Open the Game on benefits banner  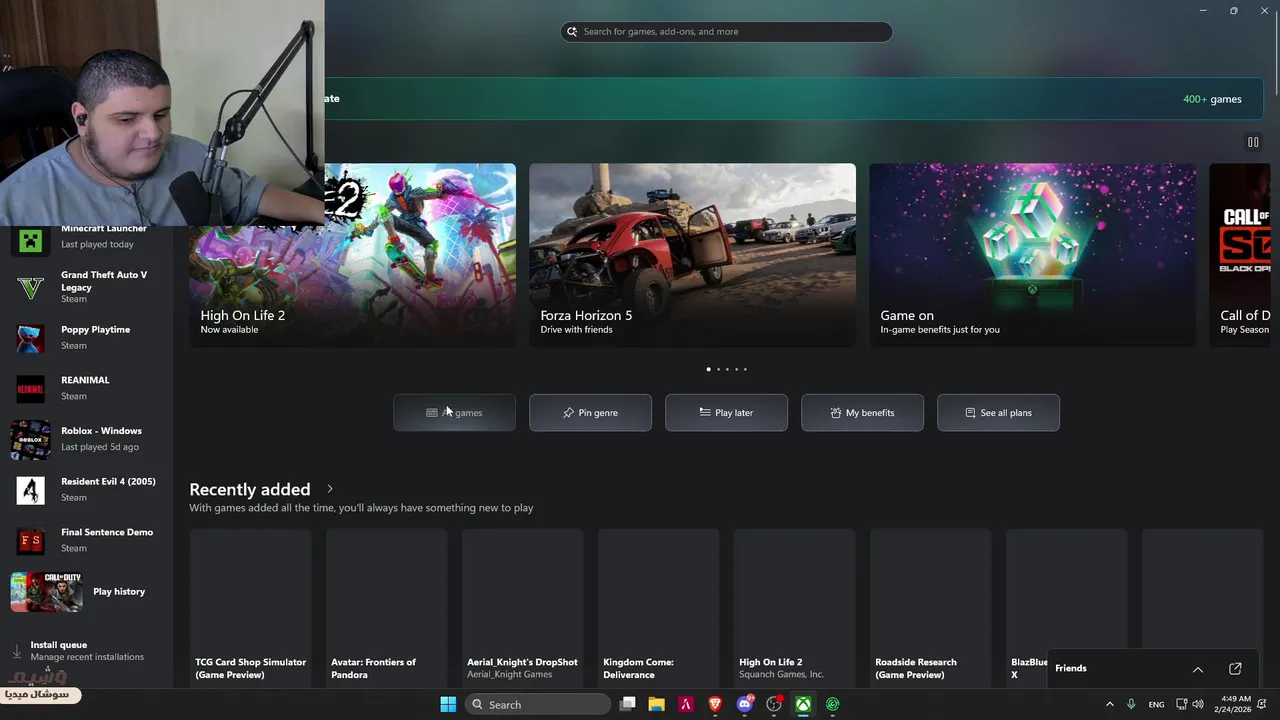coord(1032,255)
